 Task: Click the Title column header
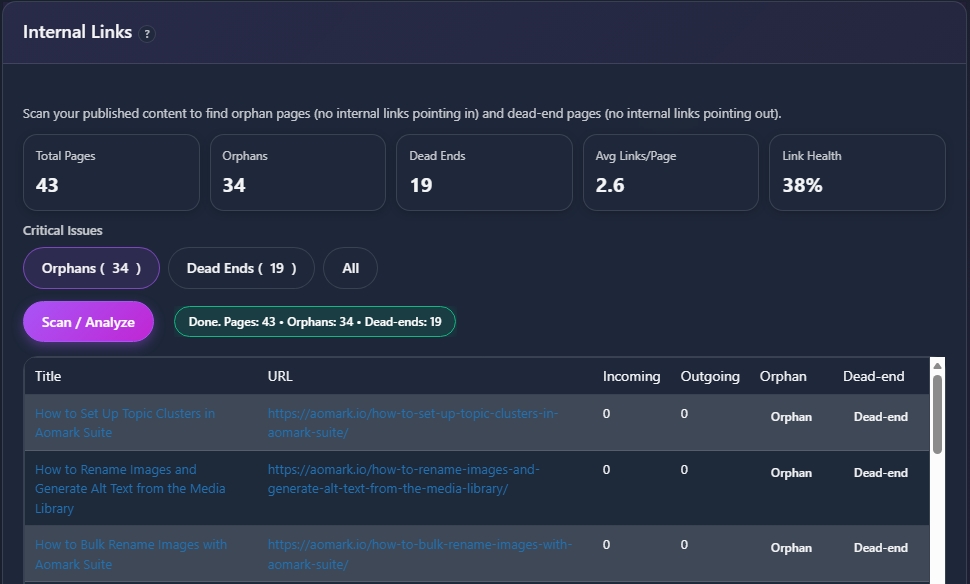pos(48,376)
